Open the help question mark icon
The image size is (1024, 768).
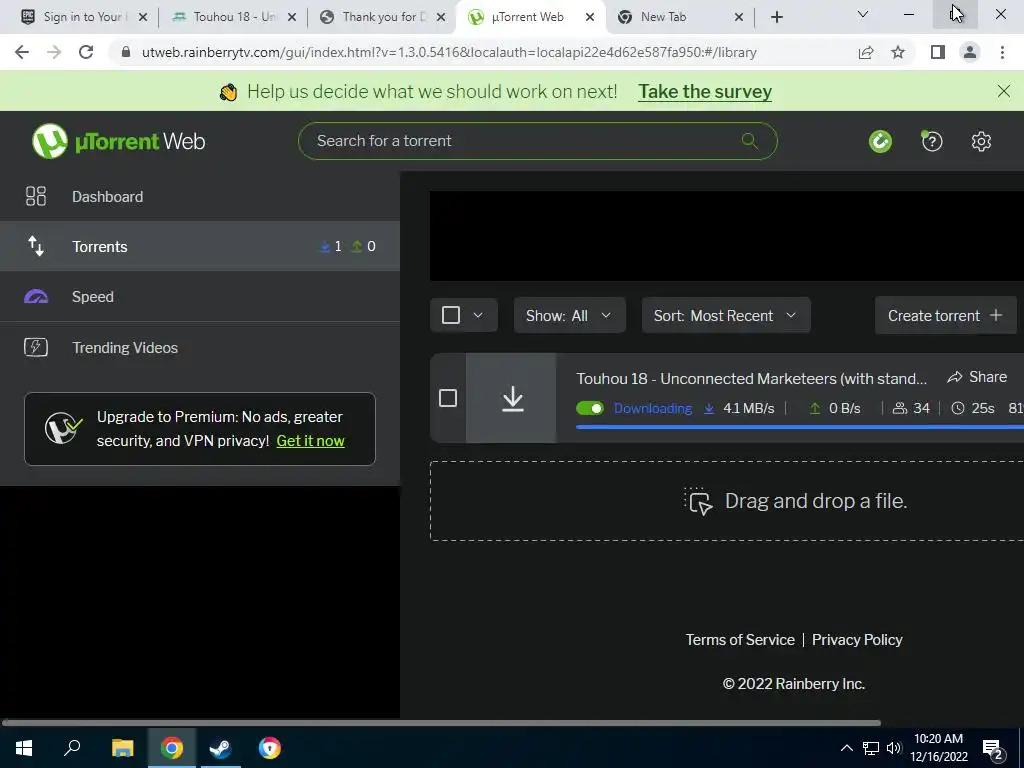tap(932, 141)
